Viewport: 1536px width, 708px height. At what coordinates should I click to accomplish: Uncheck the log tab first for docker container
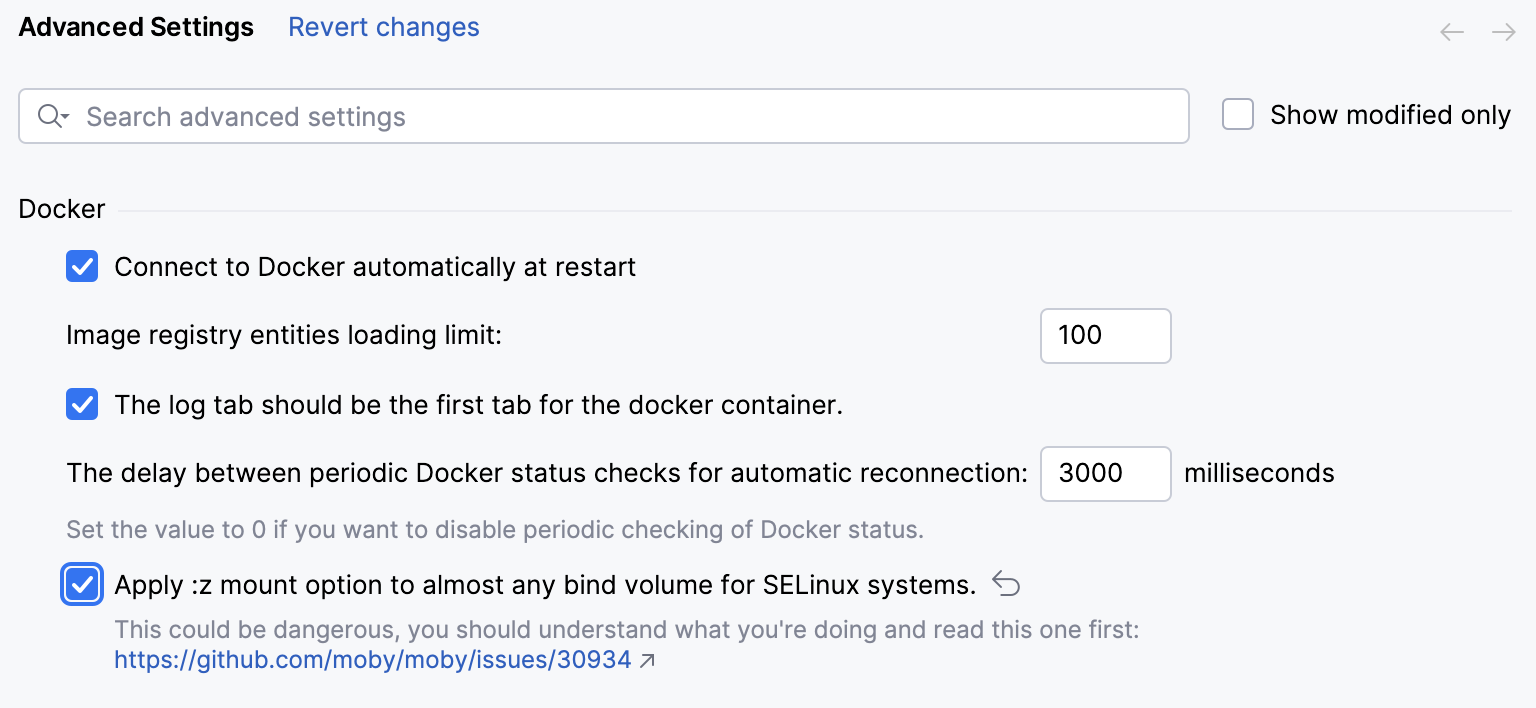(x=81, y=404)
